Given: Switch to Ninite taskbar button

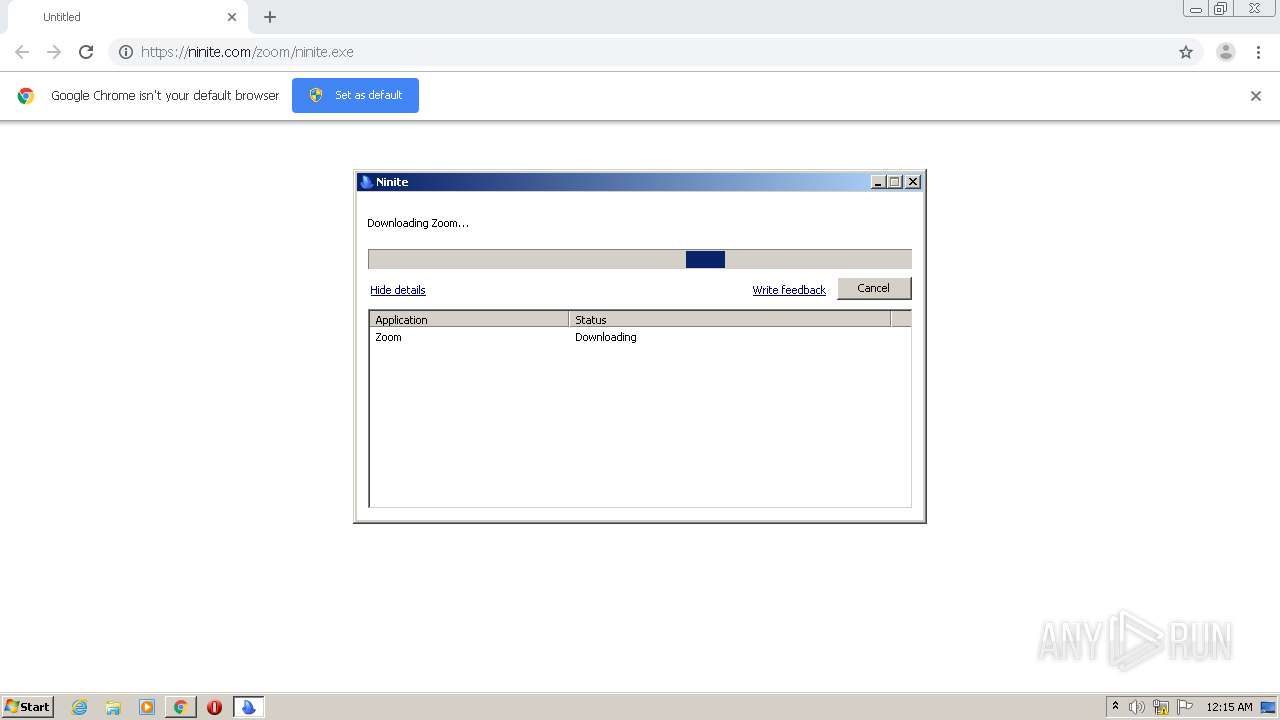Looking at the screenshot, I should pos(248,707).
